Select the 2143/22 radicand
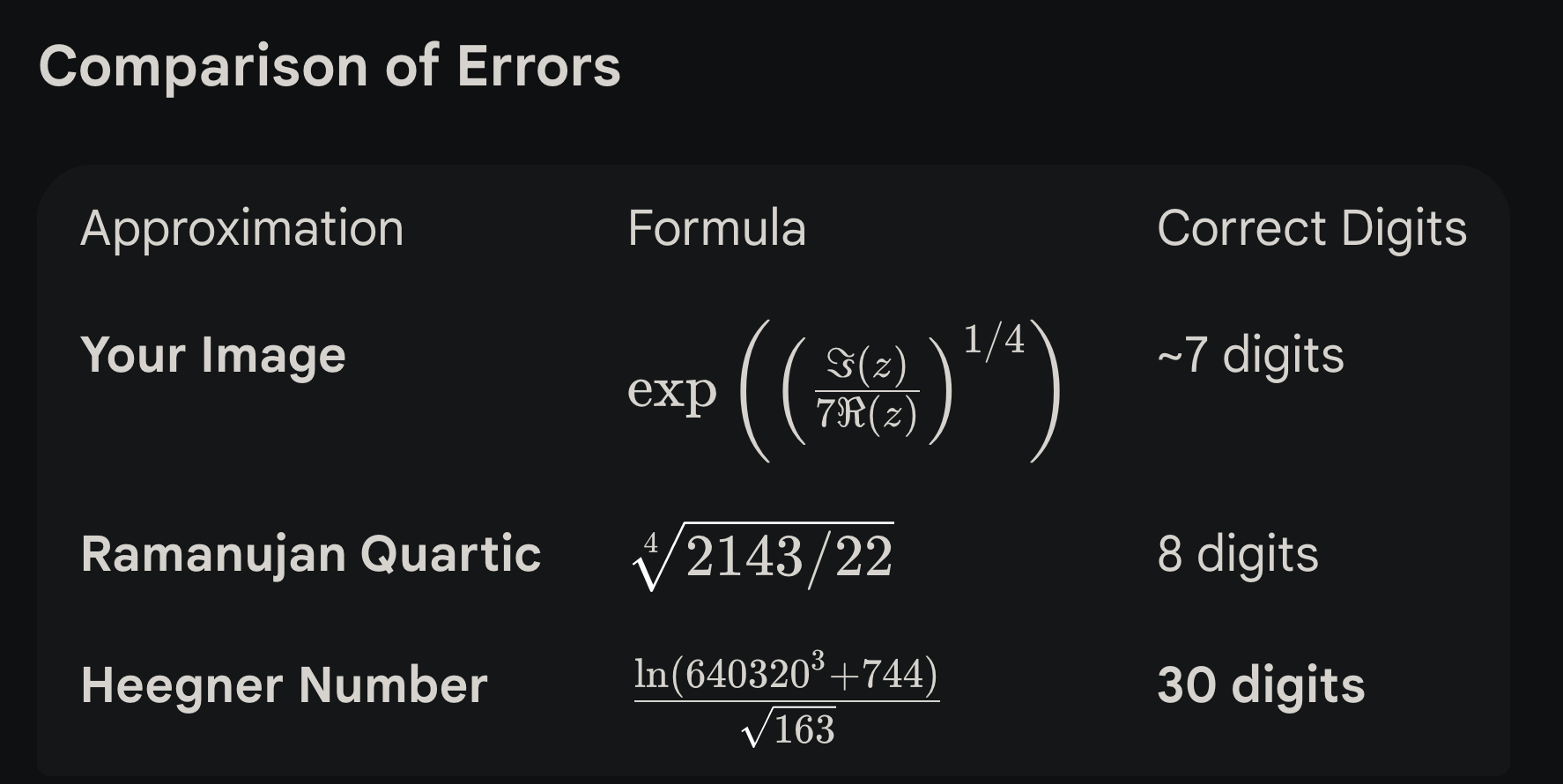Viewport: 1563px width, 784px height. pos(789,557)
